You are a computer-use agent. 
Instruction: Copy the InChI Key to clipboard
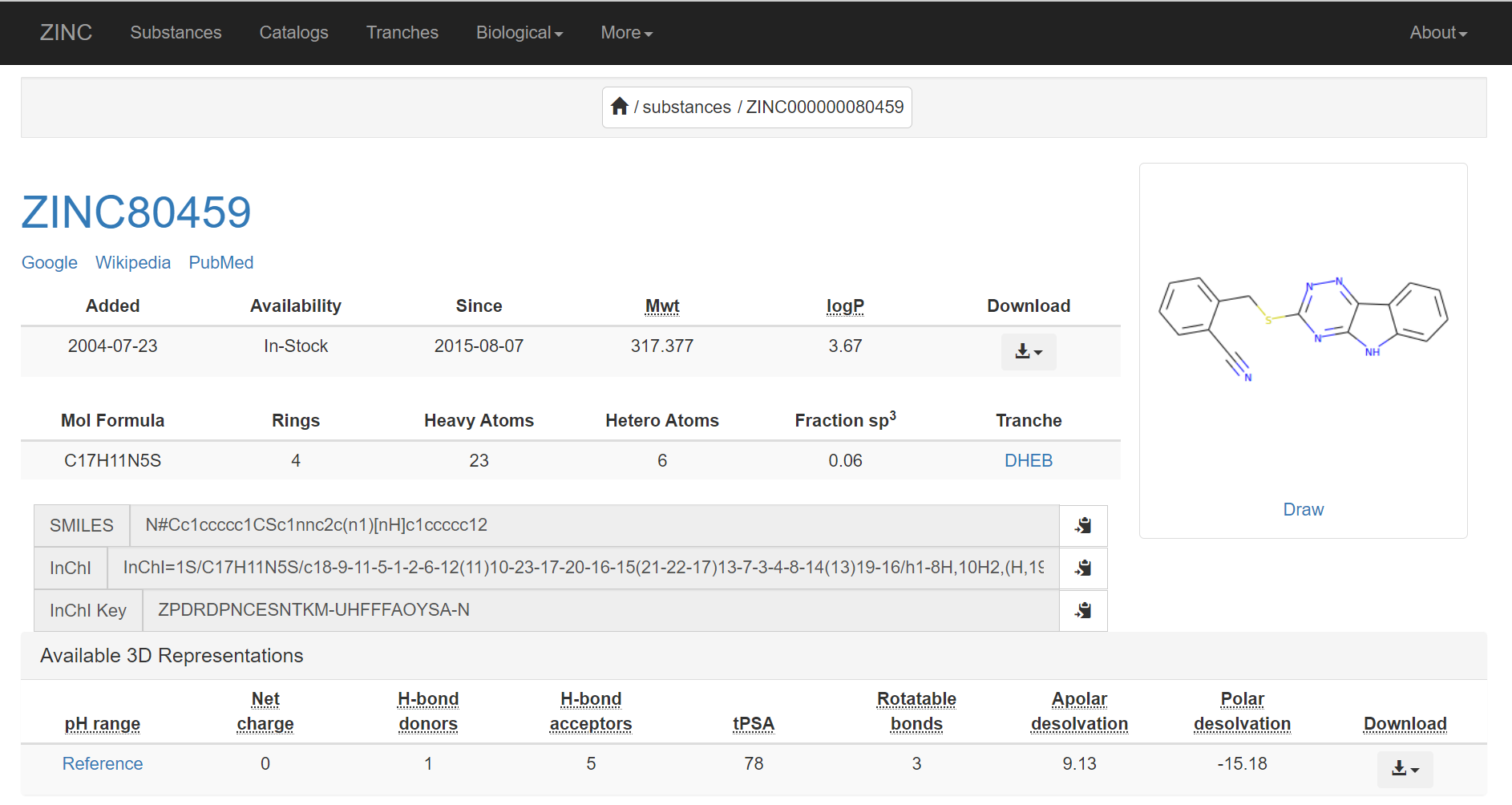coord(1083,611)
